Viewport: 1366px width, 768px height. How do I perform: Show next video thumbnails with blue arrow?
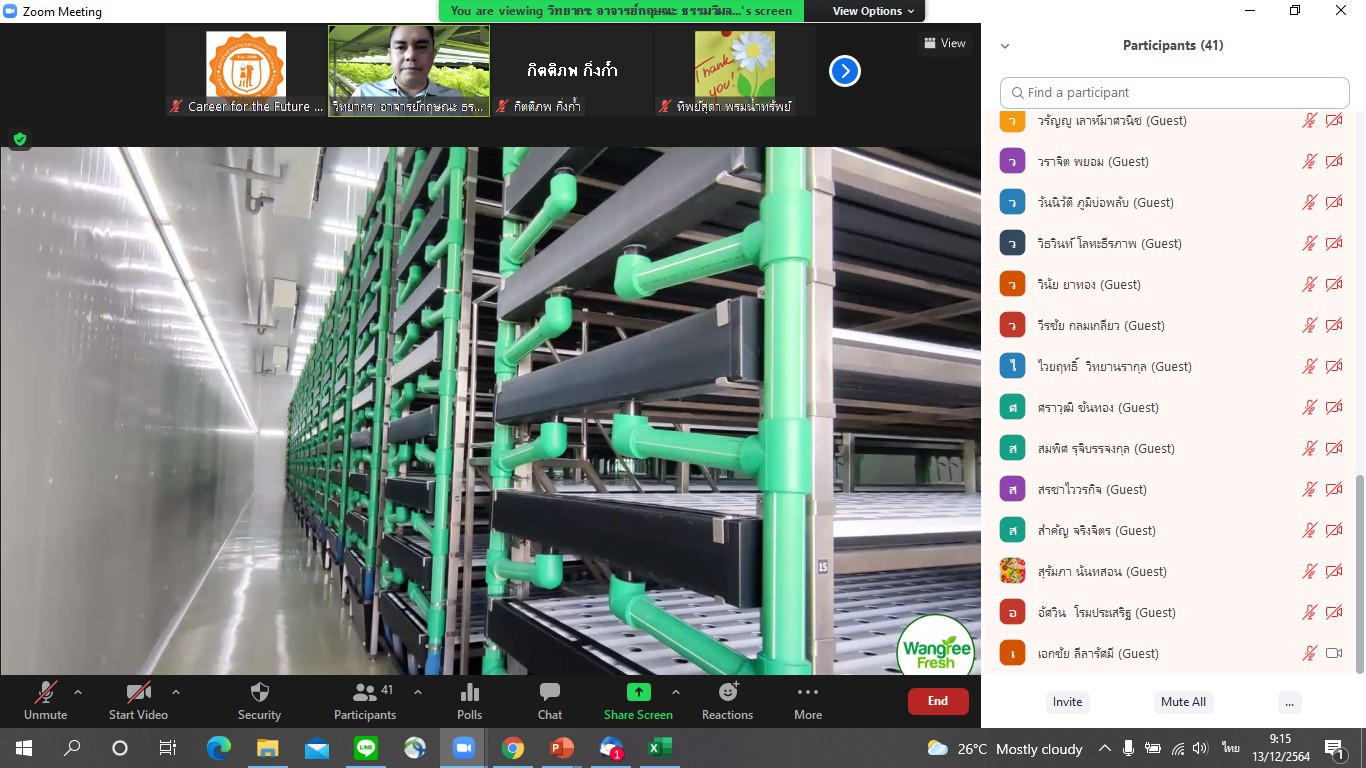click(845, 71)
